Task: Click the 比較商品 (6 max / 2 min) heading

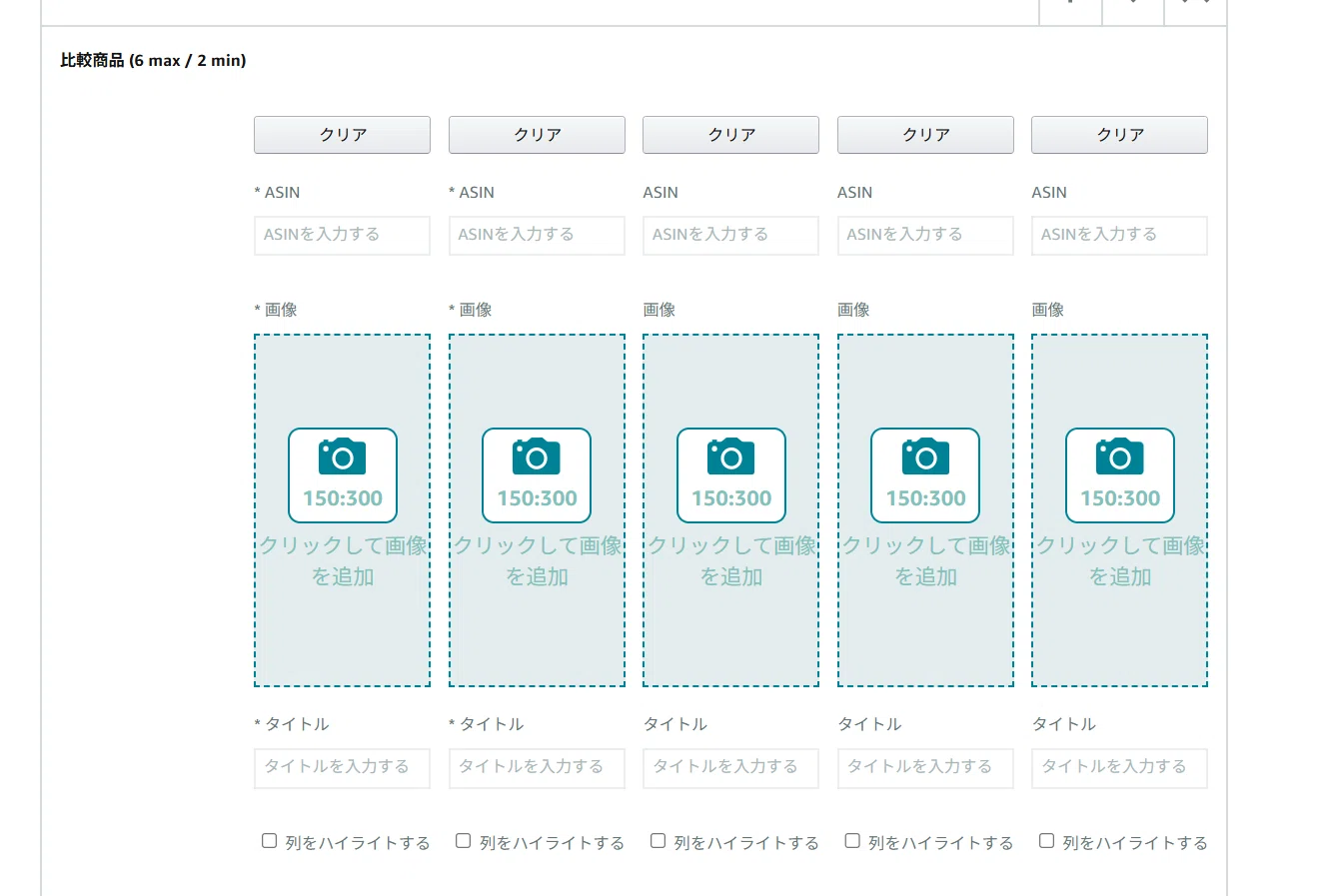Action: pos(153,61)
